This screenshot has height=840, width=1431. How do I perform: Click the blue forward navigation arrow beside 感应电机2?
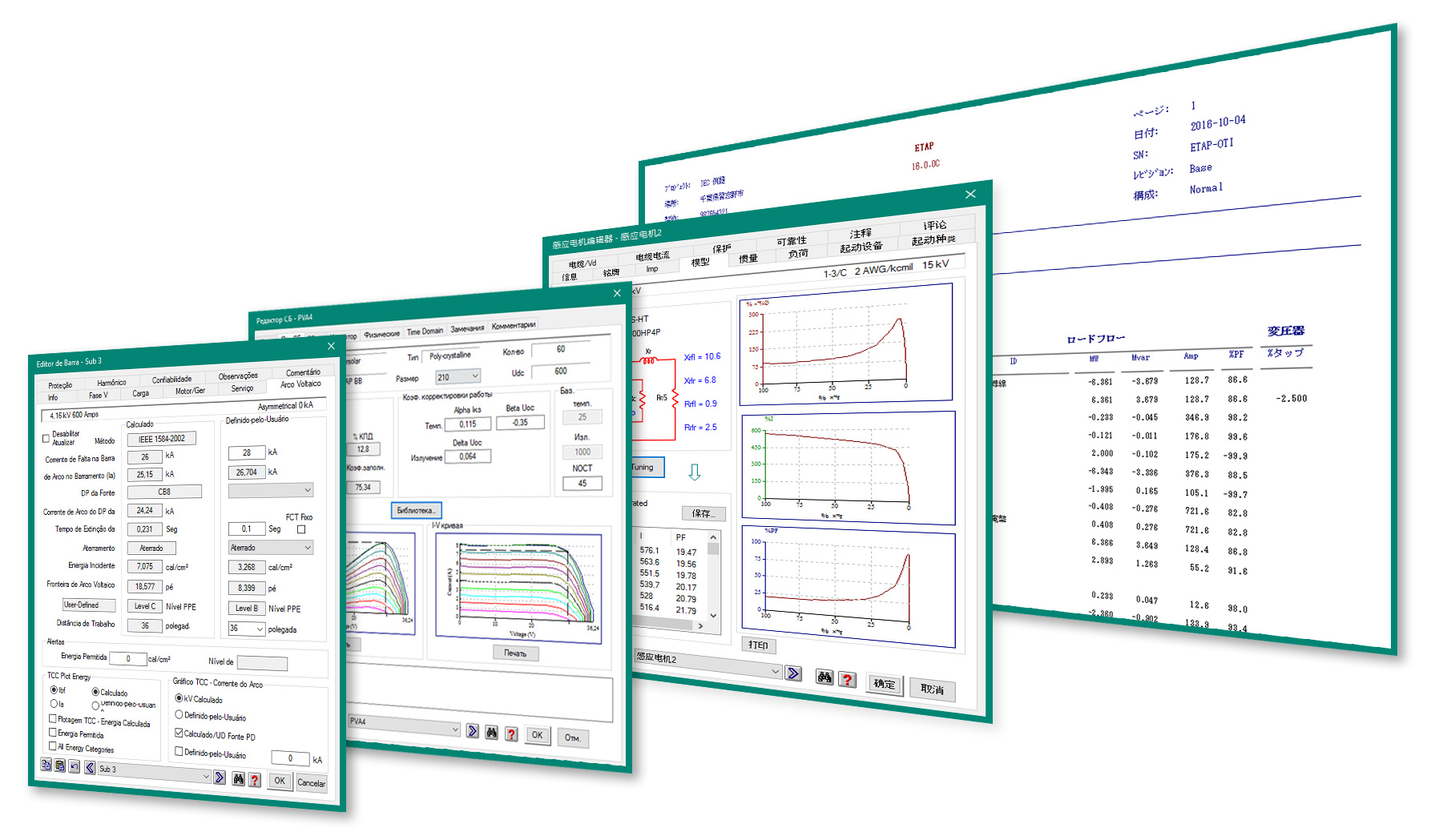point(794,674)
